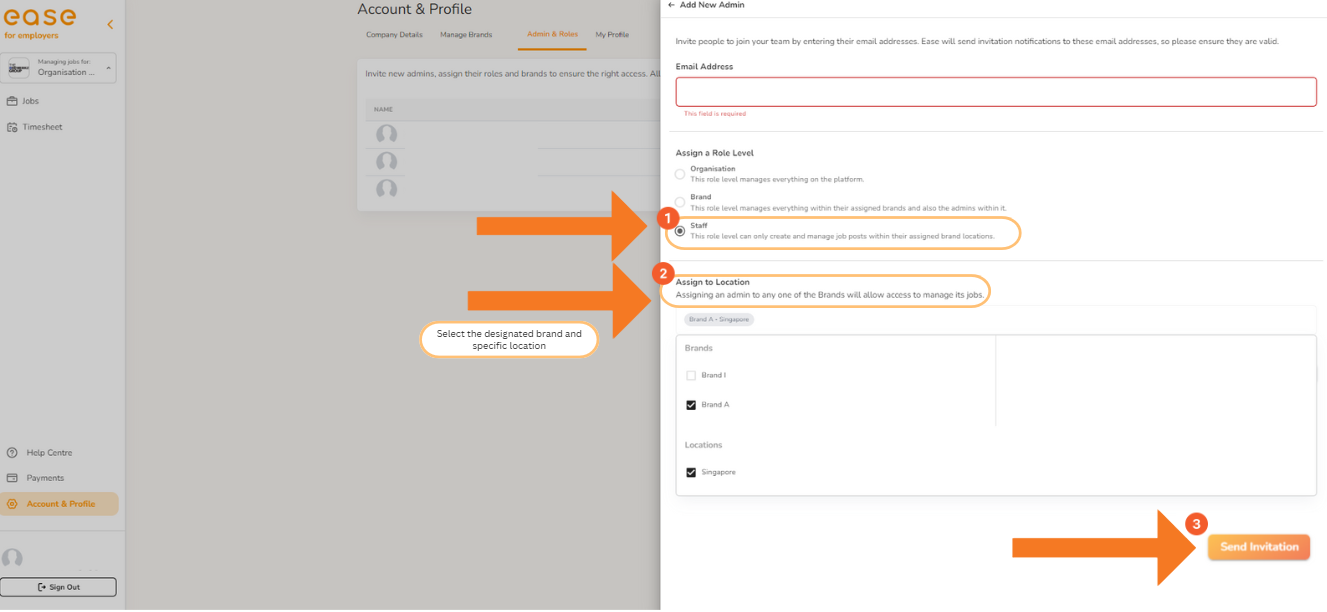Viewport: 1327px width, 612px height.
Task: Select the Staff role level radio
Action: tap(680, 230)
